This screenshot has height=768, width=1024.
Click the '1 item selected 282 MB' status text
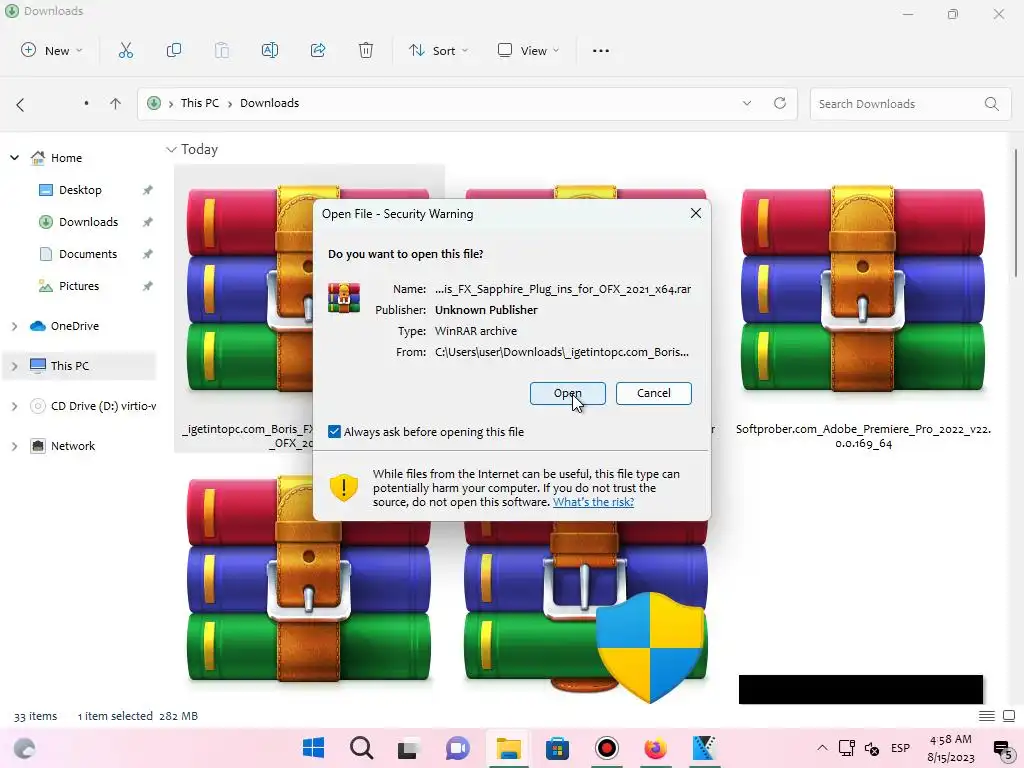138,716
